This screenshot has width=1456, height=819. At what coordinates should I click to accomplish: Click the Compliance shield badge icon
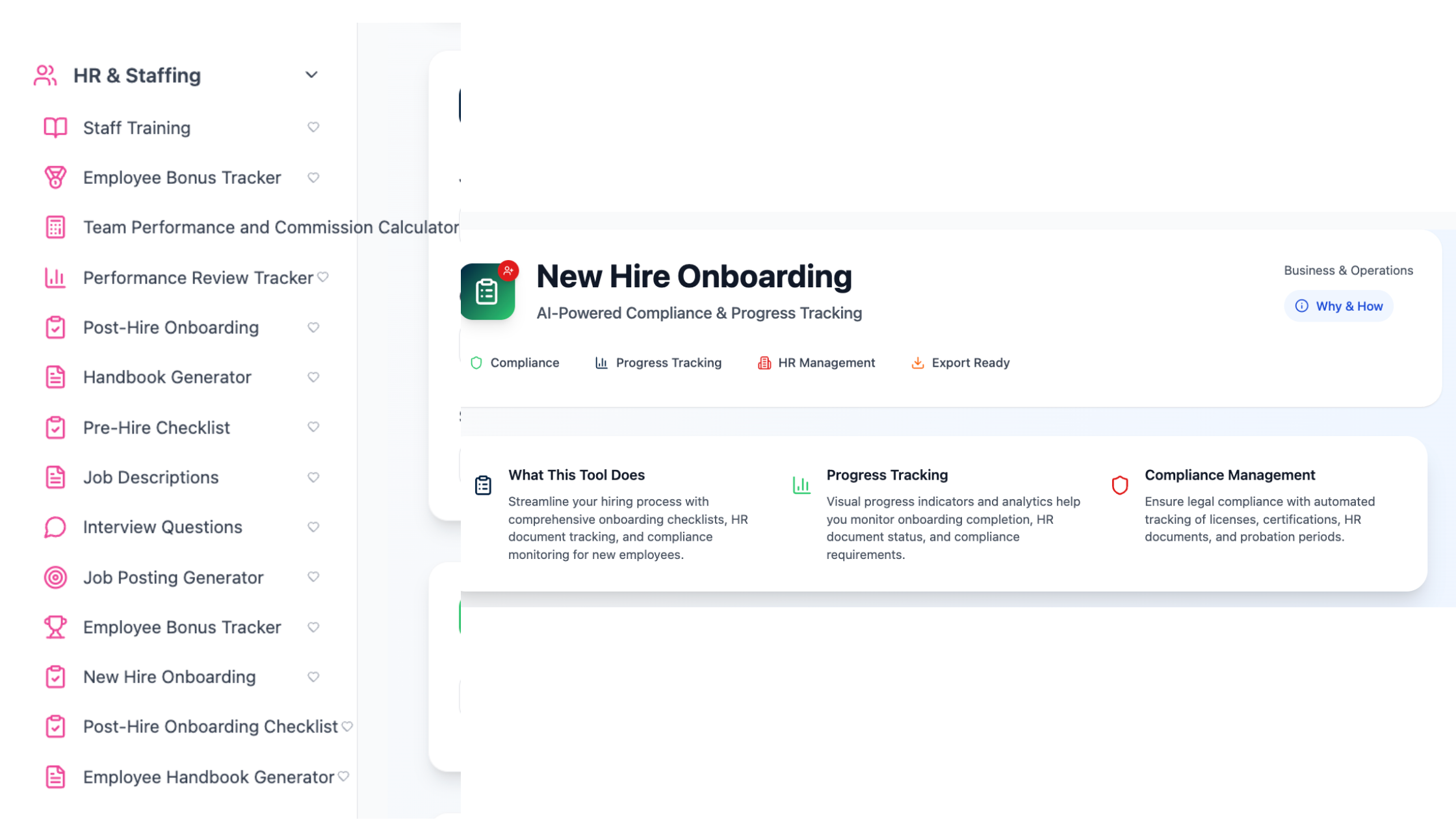(476, 362)
